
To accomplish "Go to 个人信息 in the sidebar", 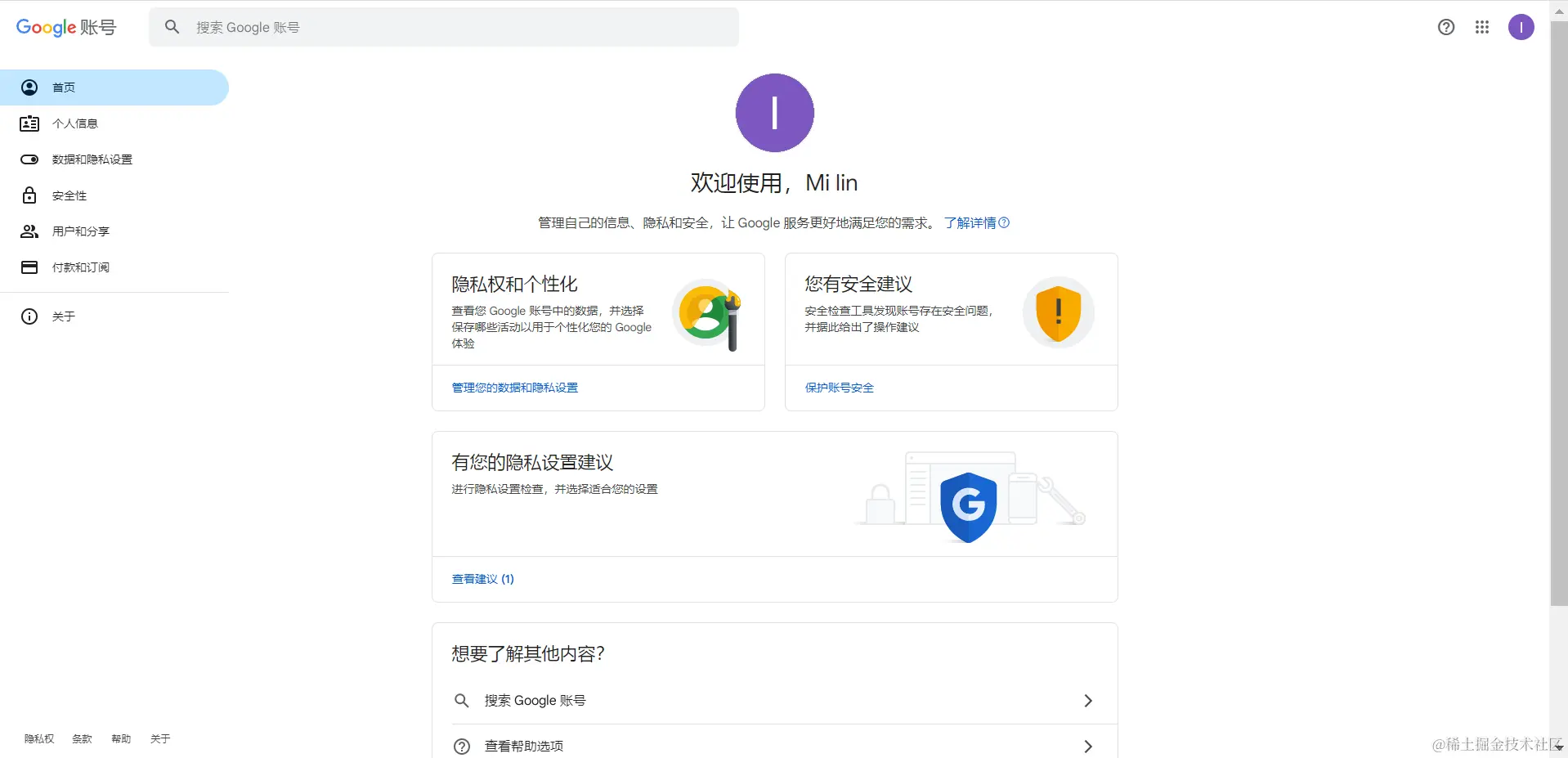I will pyautogui.click(x=114, y=123).
